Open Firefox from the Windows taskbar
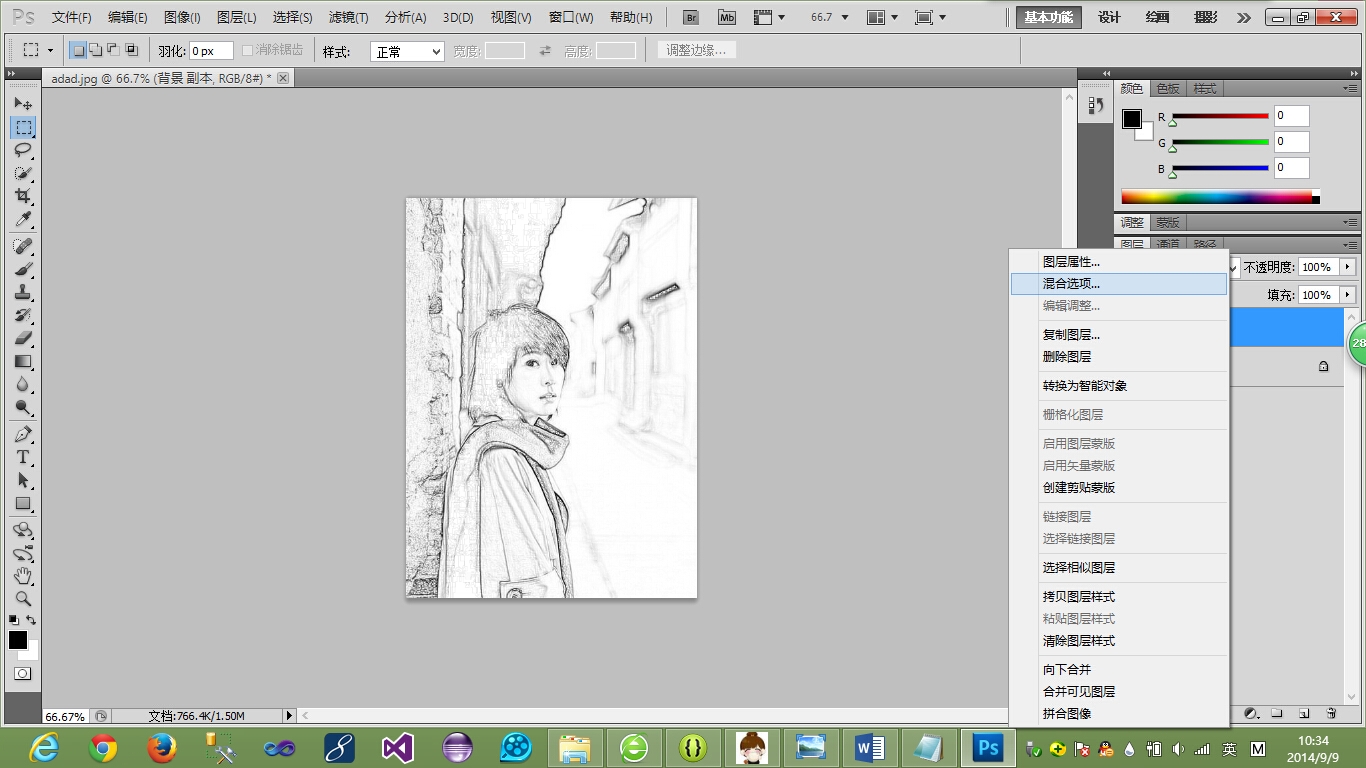 pos(161,747)
